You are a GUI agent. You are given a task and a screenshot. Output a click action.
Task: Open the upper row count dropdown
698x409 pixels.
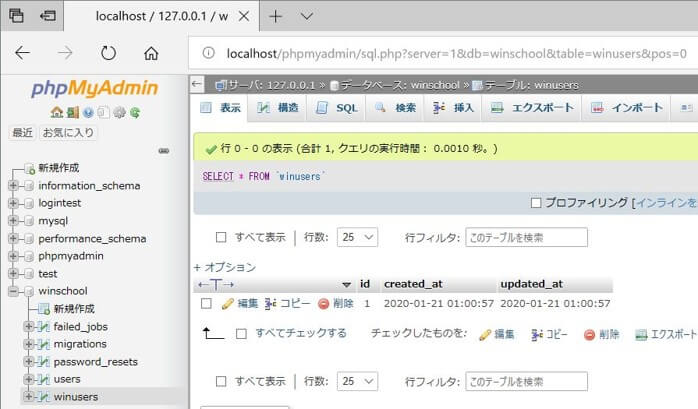coord(357,237)
